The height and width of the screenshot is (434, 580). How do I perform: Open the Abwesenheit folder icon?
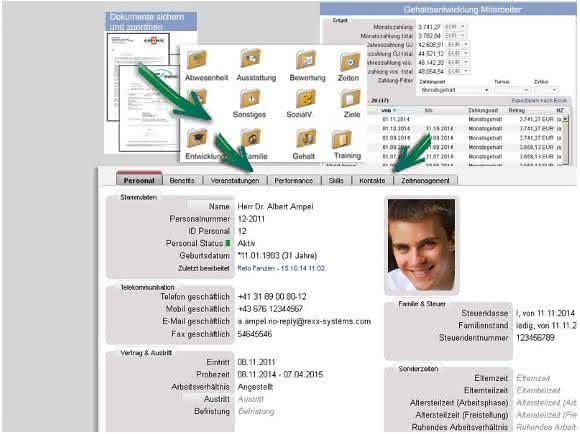coord(197,59)
